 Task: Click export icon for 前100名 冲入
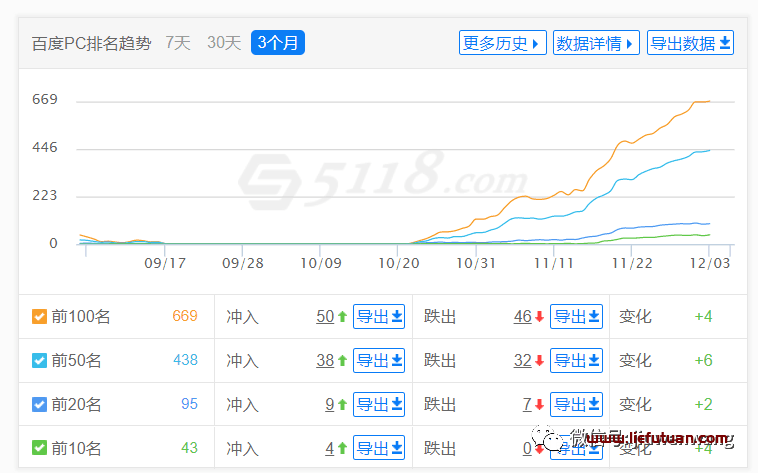click(379, 317)
